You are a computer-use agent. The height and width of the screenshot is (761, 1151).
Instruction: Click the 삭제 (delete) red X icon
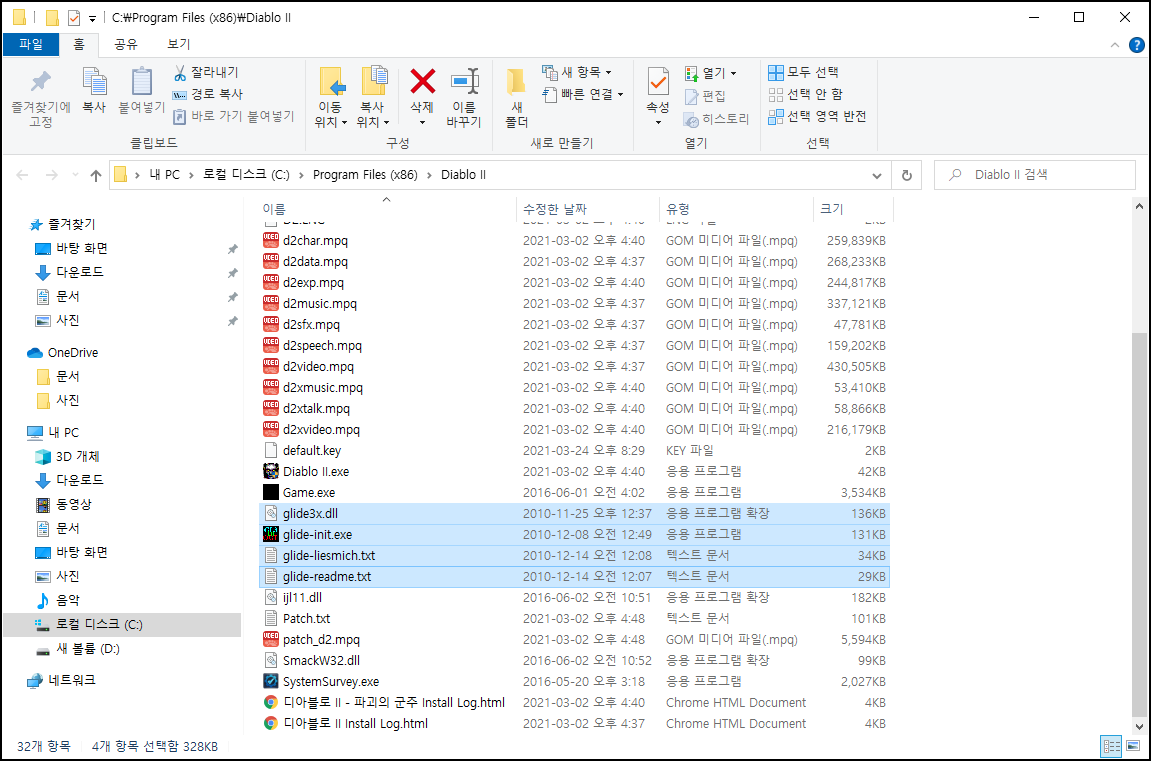tap(422, 81)
